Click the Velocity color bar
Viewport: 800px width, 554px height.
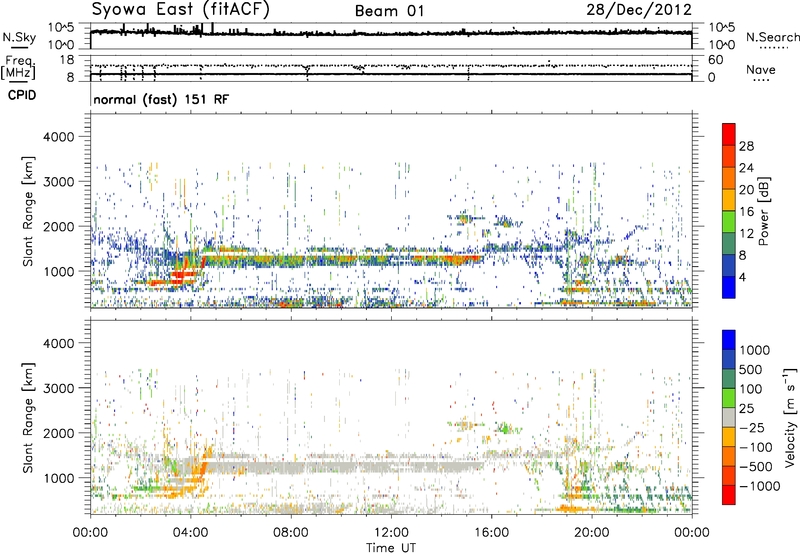tap(729, 417)
